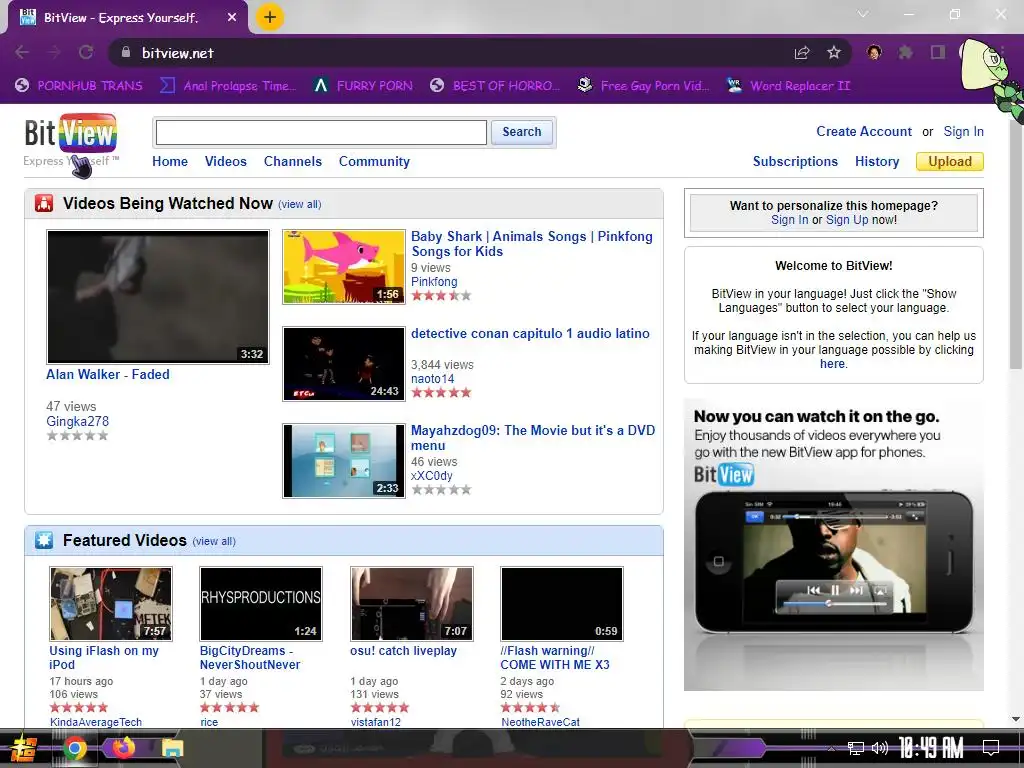View all Videos Being Watched Now
The width and height of the screenshot is (1024, 768).
click(300, 204)
